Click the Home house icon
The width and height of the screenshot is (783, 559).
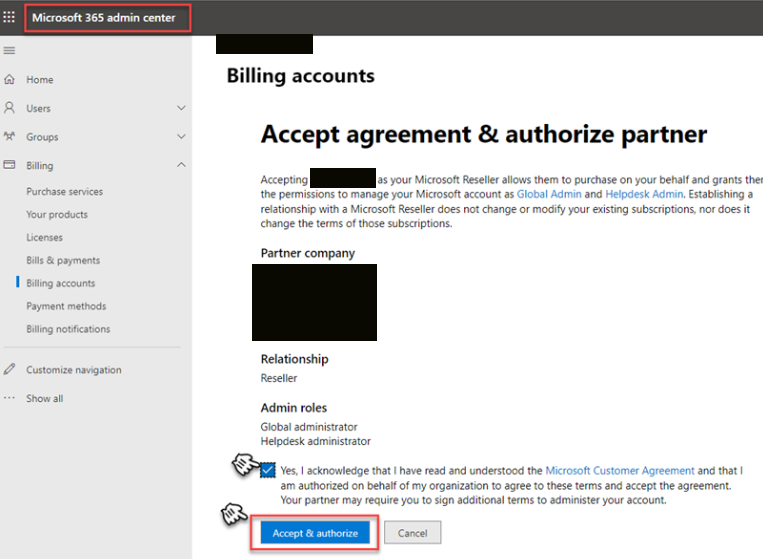10,80
